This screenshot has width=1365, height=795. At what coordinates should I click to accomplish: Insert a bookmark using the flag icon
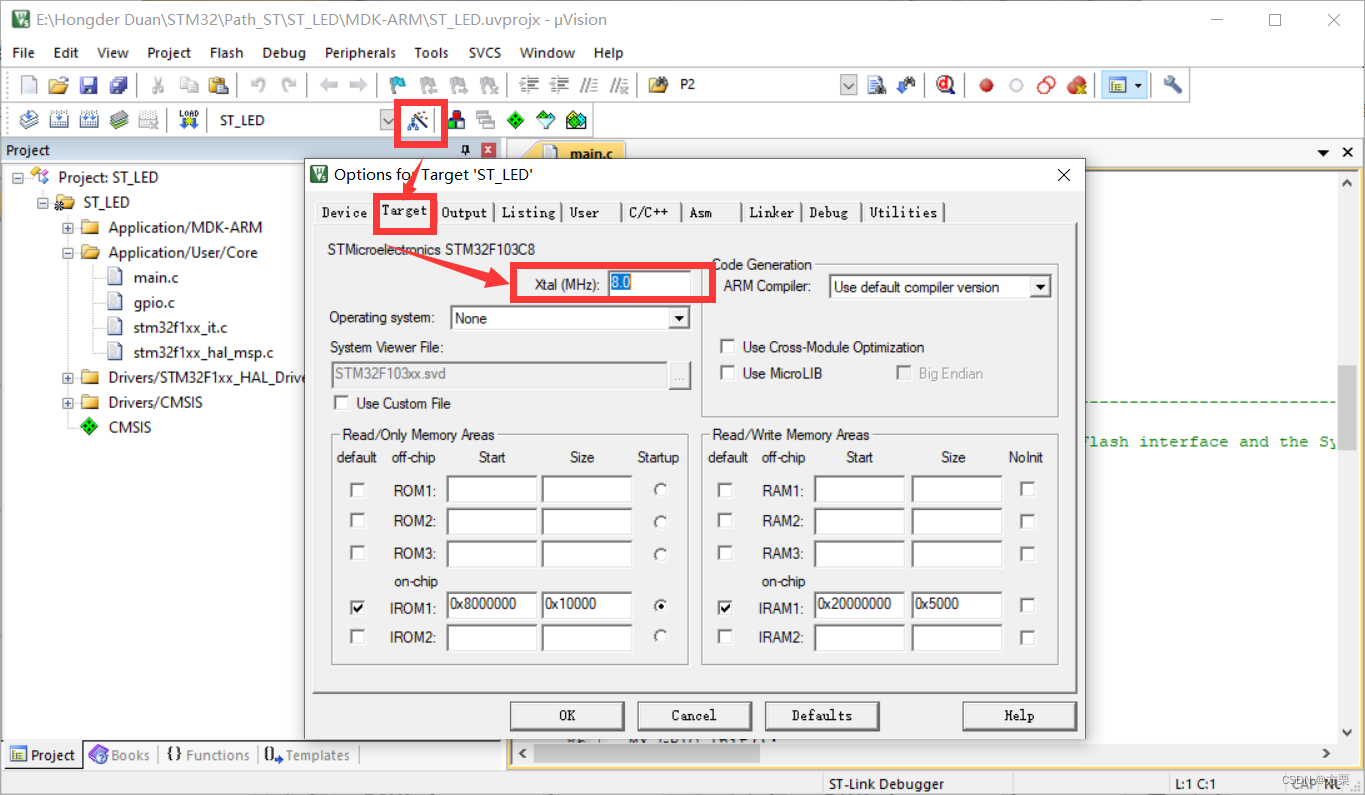398,85
